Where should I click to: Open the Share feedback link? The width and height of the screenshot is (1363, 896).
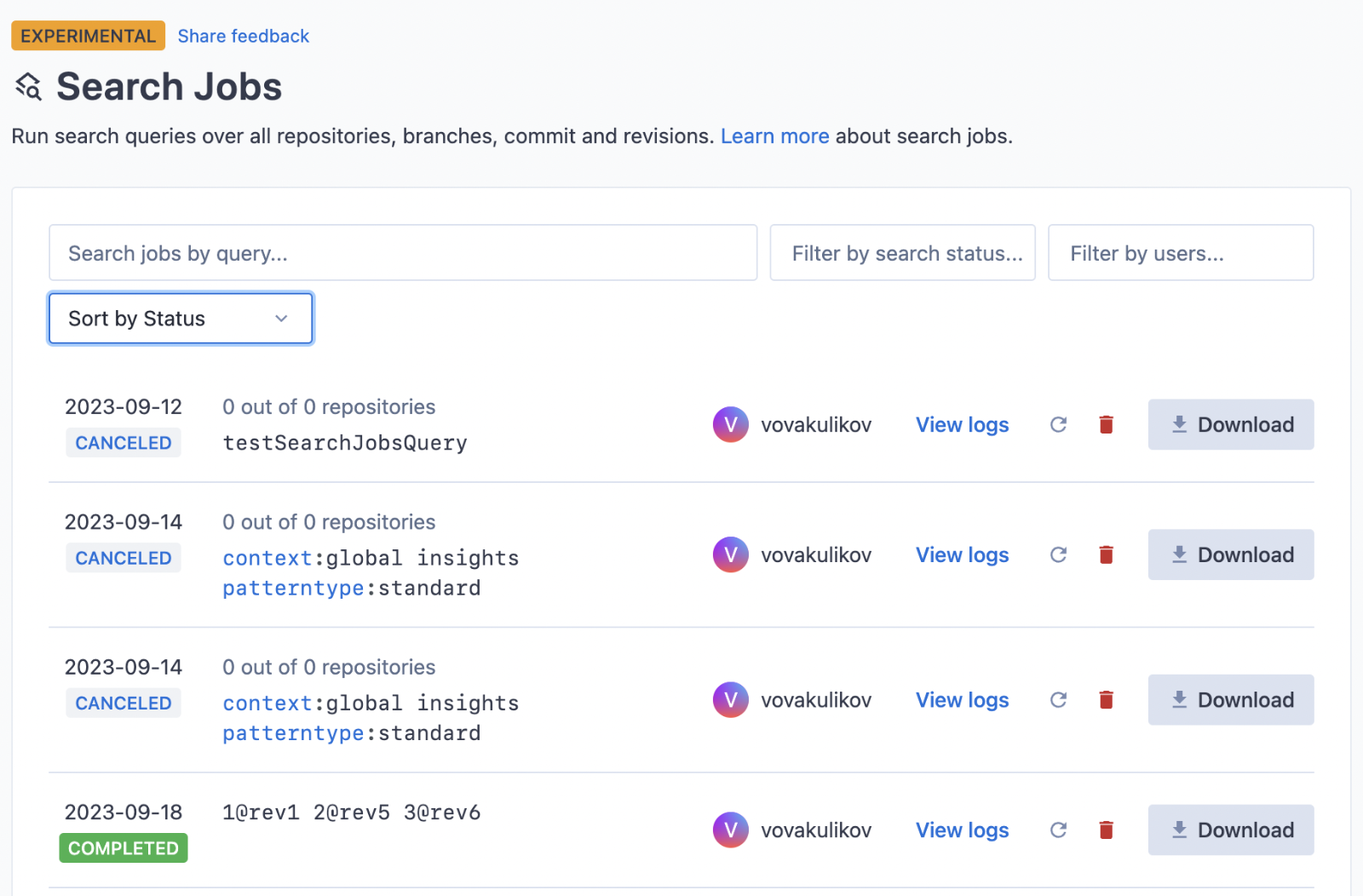(243, 36)
